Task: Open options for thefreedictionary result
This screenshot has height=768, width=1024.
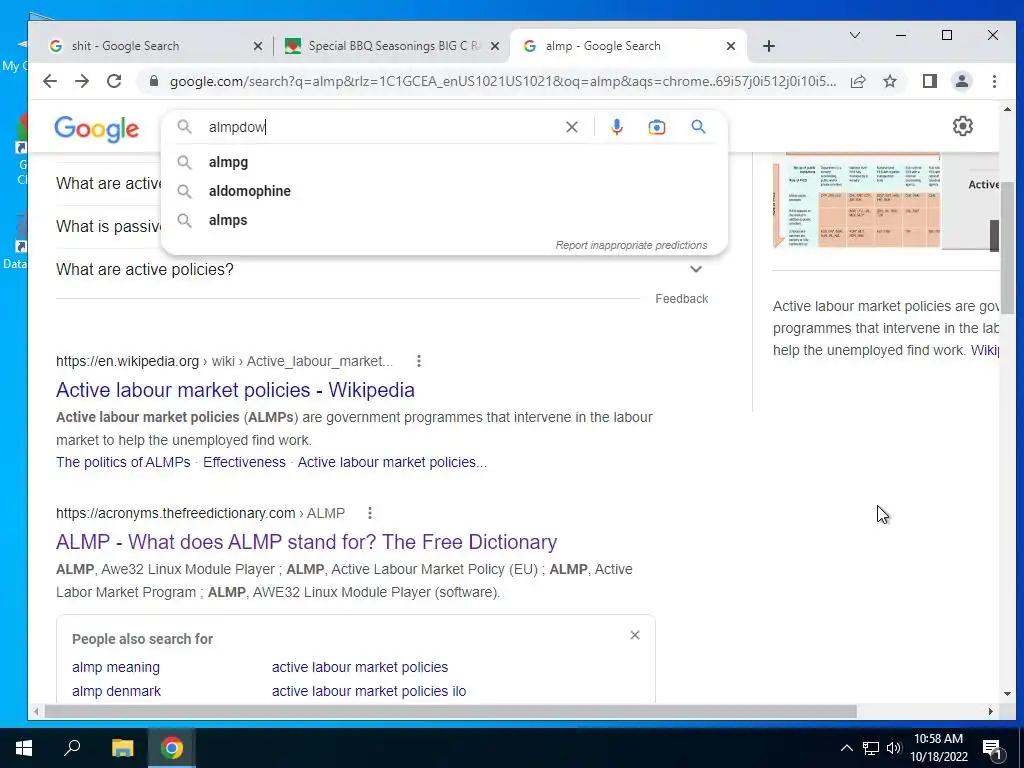Action: 370,513
